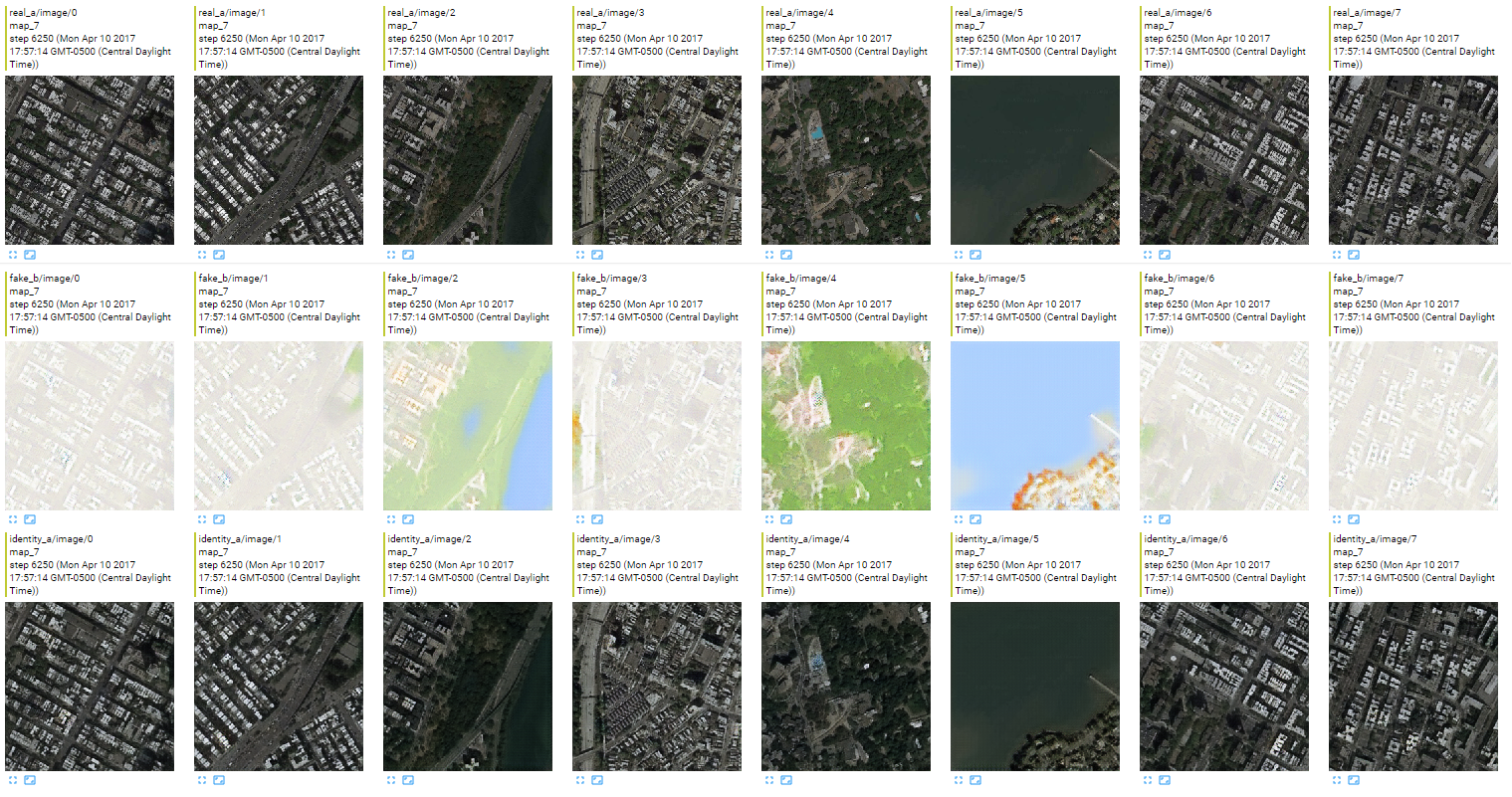1512x797 pixels.
Task: Toggle actual image size for real_a/image/3
Action: coord(596,255)
